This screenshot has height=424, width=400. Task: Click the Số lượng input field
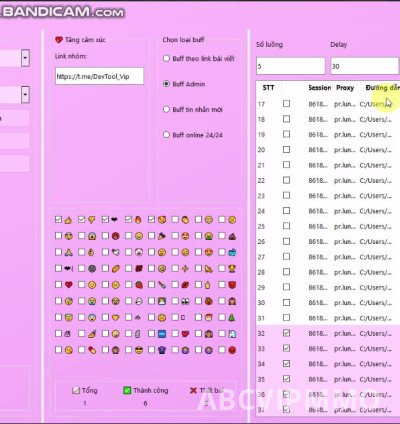(x=290, y=66)
